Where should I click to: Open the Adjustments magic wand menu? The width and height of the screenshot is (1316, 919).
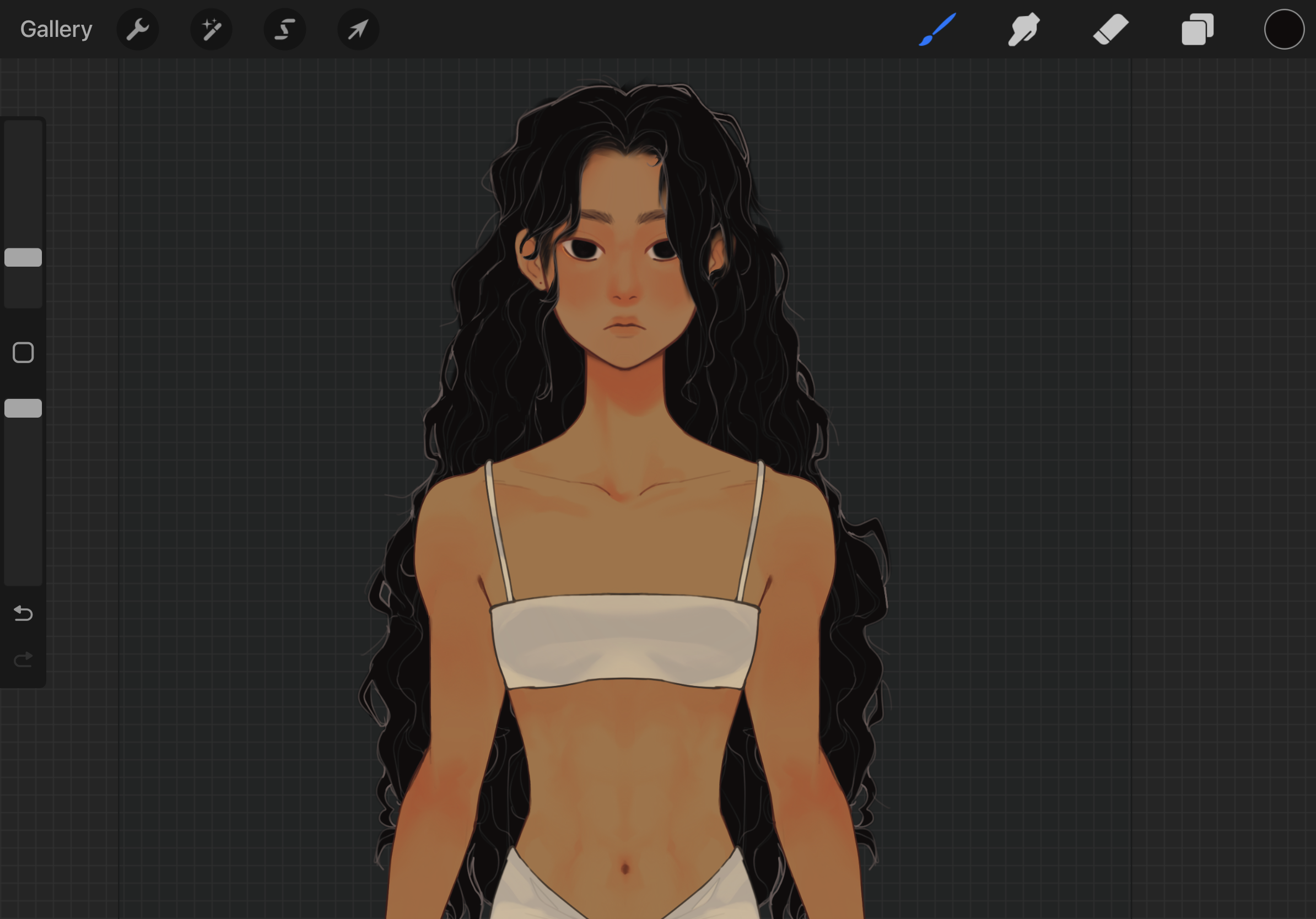(x=211, y=29)
